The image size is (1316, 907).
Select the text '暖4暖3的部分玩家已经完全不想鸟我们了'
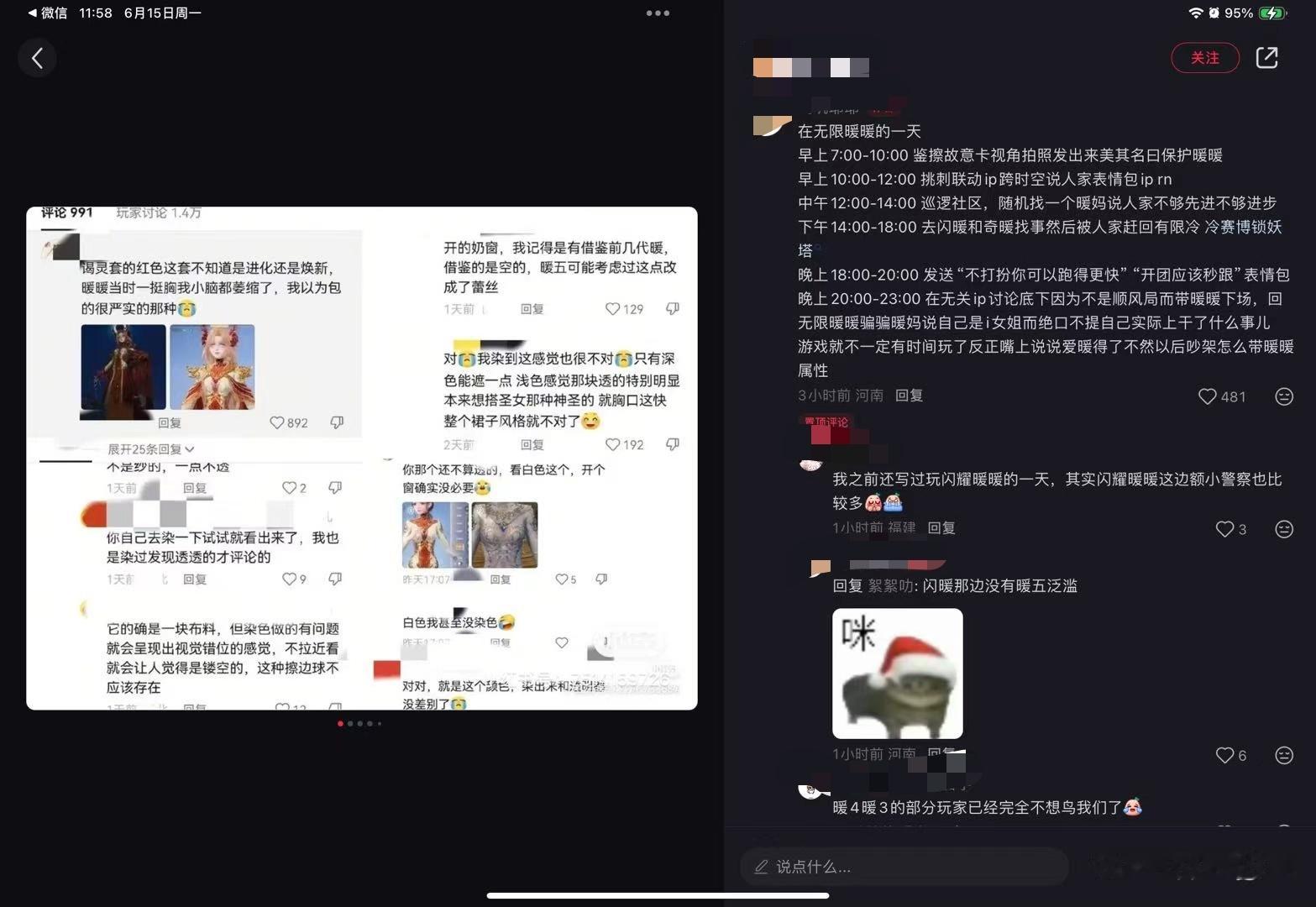978,808
